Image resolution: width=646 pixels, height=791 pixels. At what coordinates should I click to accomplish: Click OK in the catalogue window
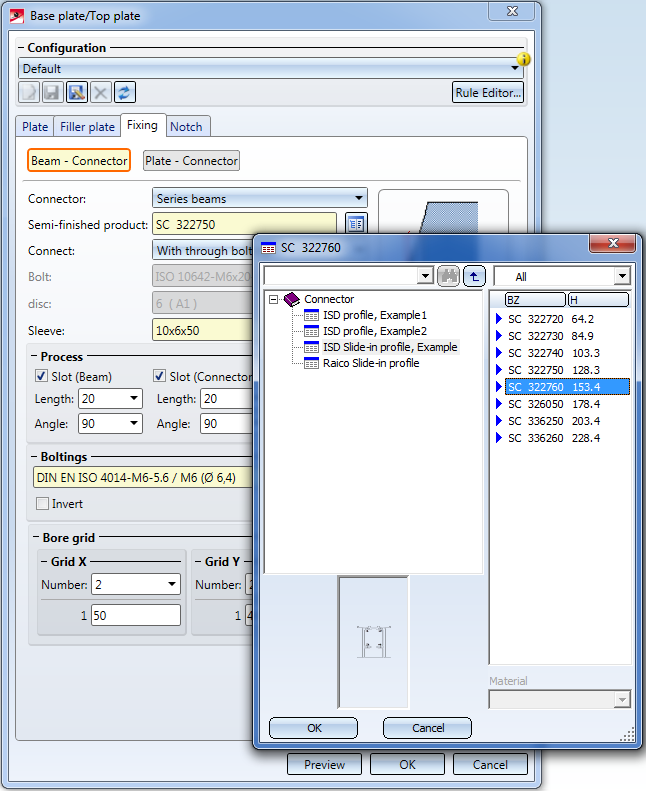click(314, 728)
